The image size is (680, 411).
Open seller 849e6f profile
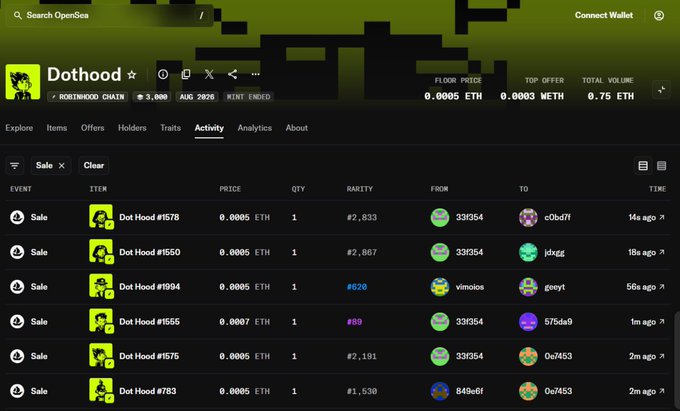pyautogui.click(x=457, y=391)
